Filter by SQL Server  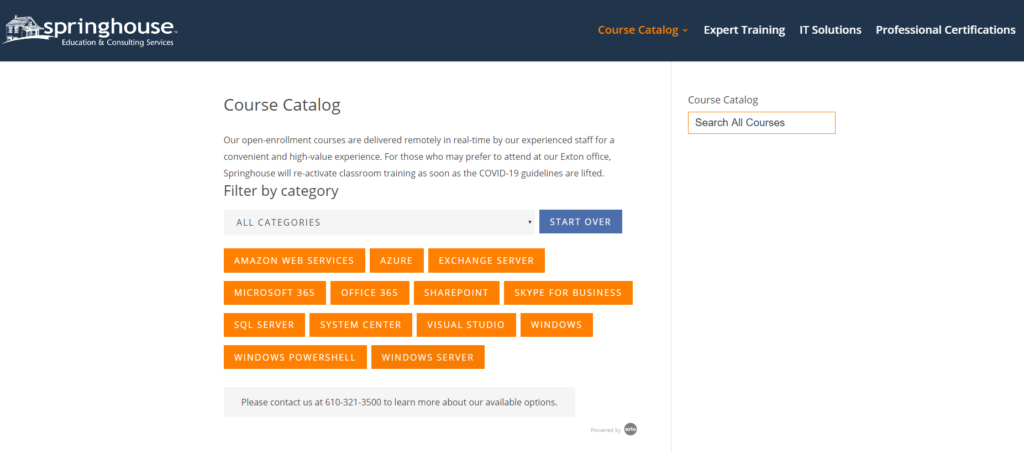click(264, 324)
